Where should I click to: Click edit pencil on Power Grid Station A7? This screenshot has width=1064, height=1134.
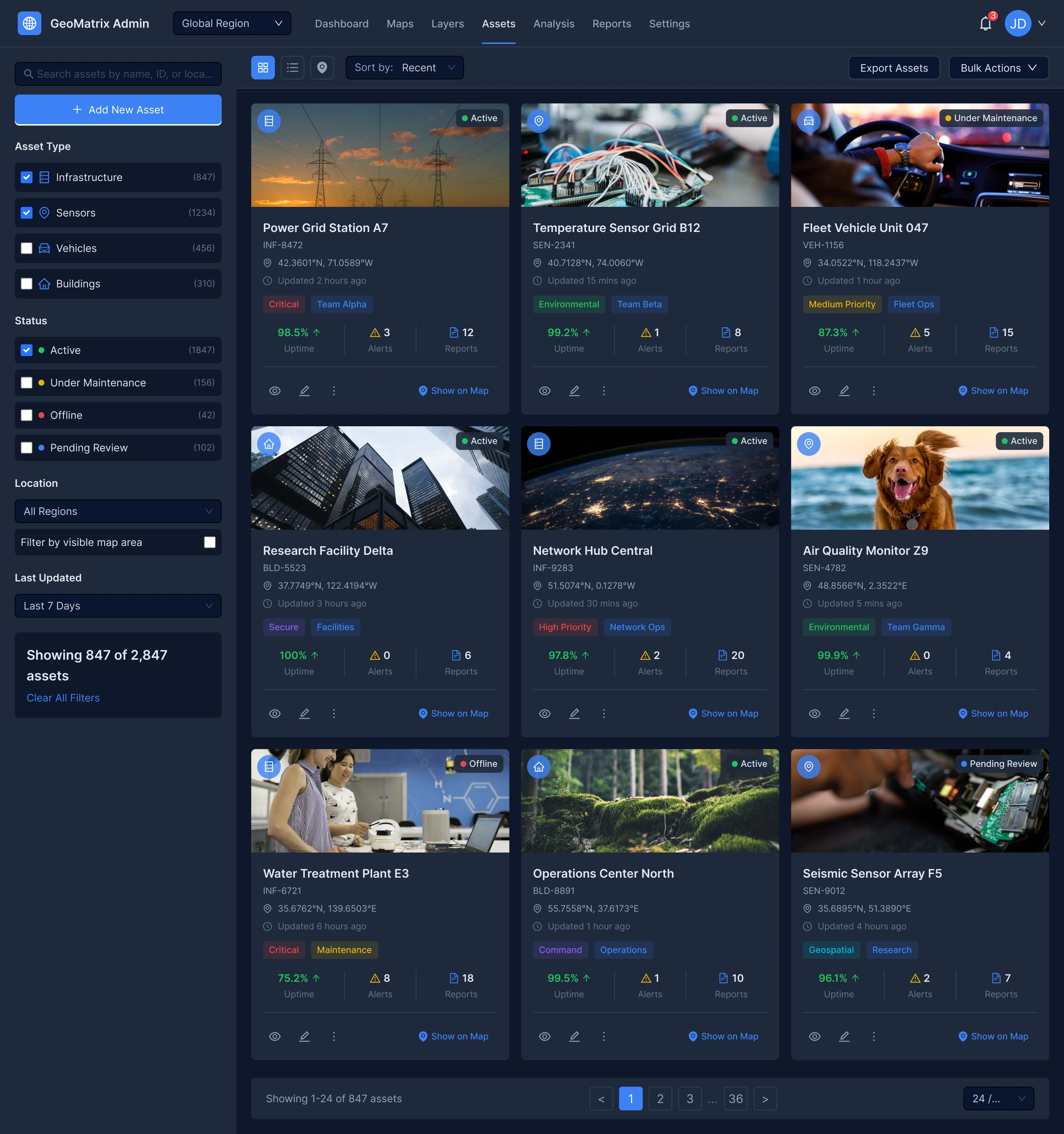pyautogui.click(x=305, y=391)
